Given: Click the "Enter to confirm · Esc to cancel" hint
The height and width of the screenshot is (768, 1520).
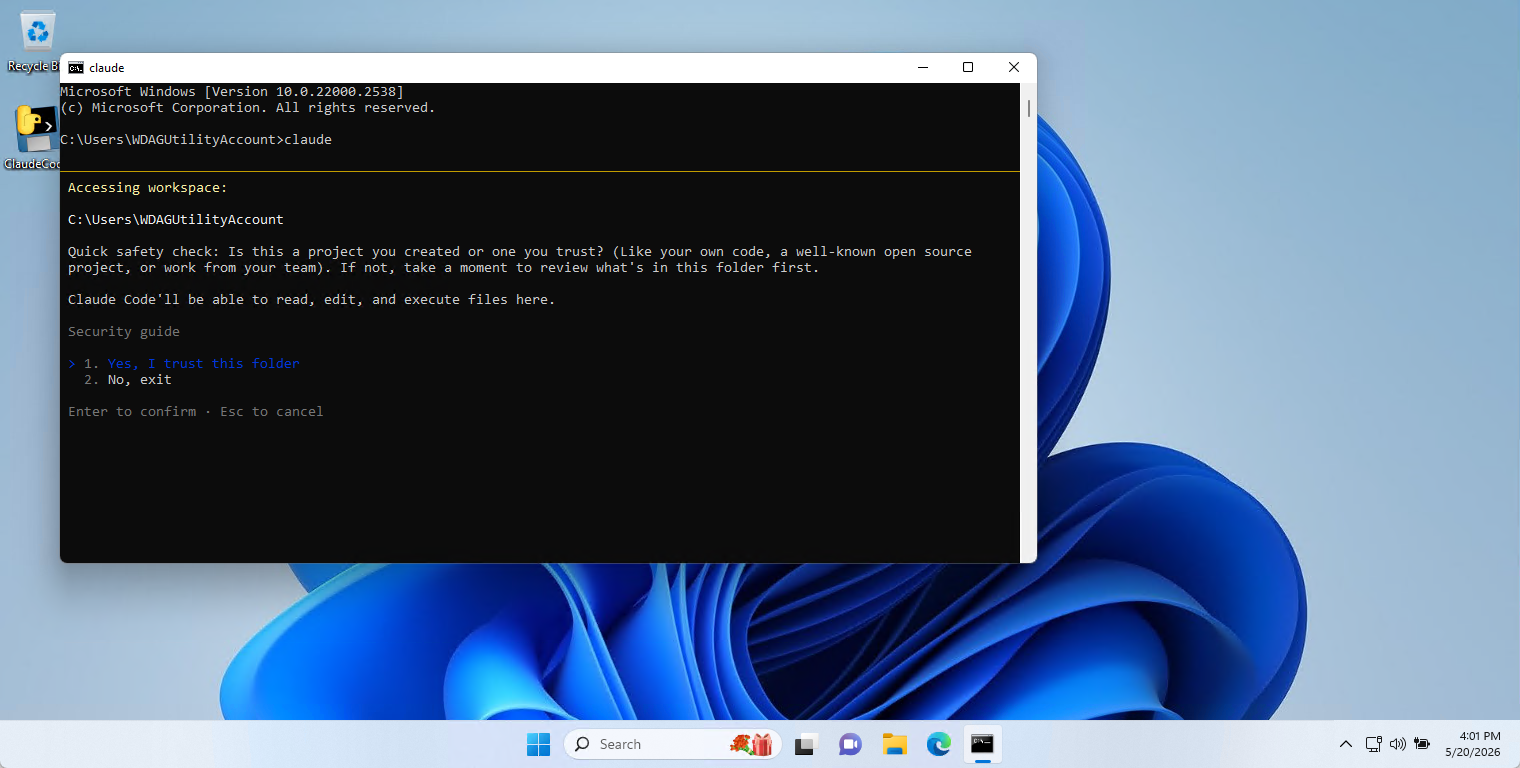Looking at the screenshot, I should point(196,412).
